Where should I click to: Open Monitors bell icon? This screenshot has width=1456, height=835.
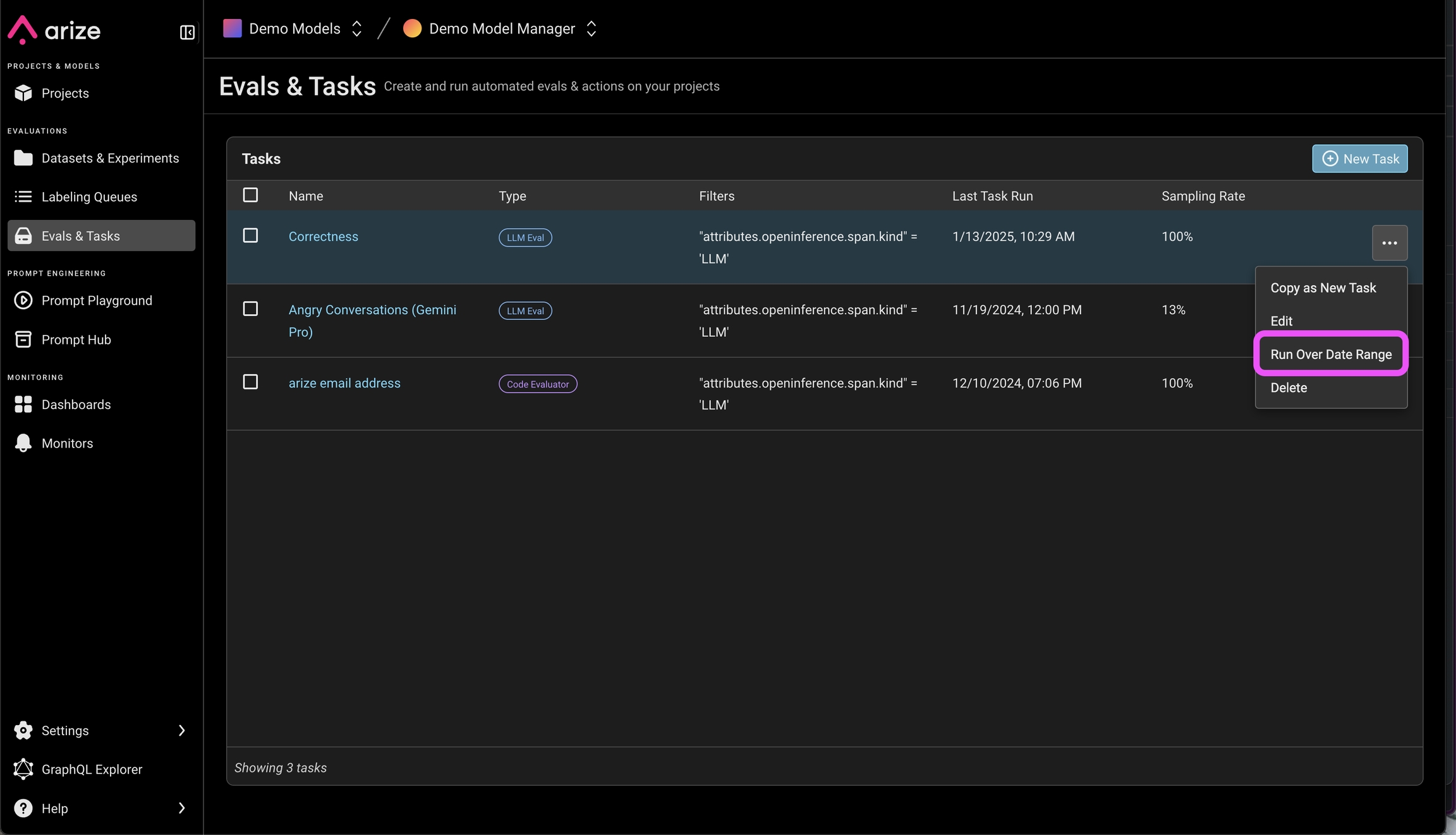[23, 443]
